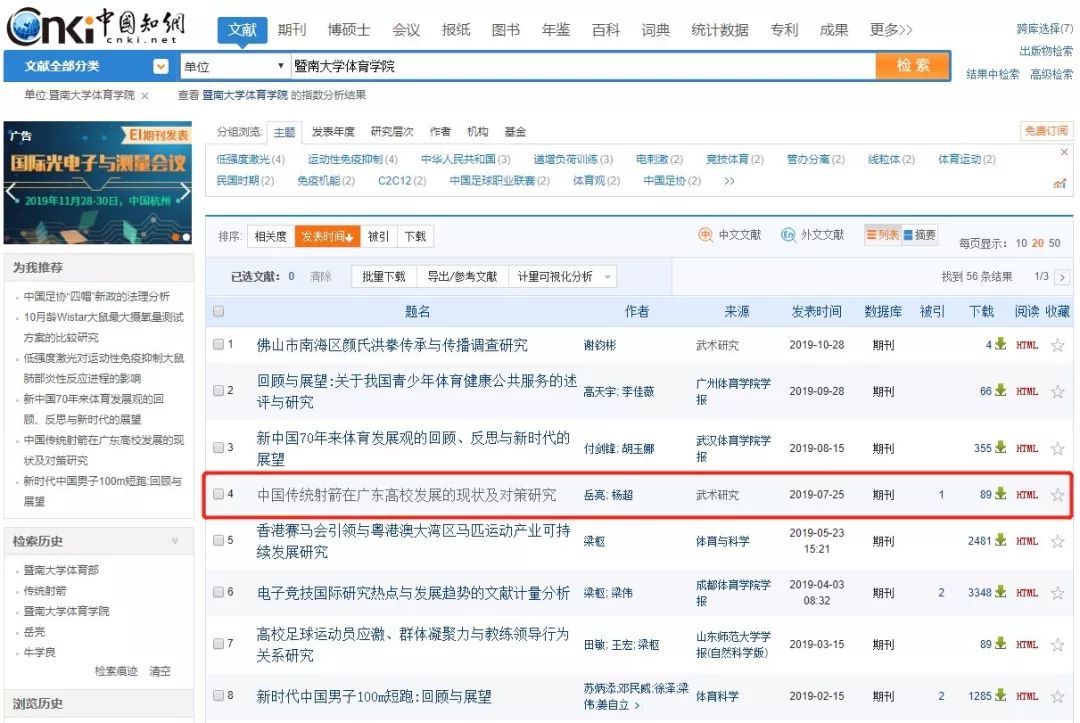Viewport: 1080px width, 723px height.
Task: Star the 香港赛马会 article
Action: coord(1057,541)
